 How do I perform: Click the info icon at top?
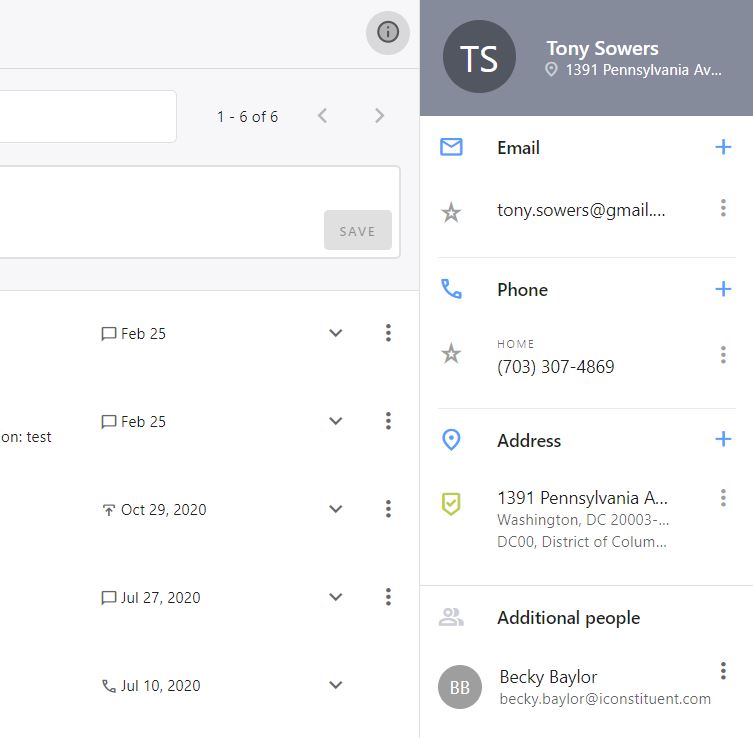coord(388,32)
